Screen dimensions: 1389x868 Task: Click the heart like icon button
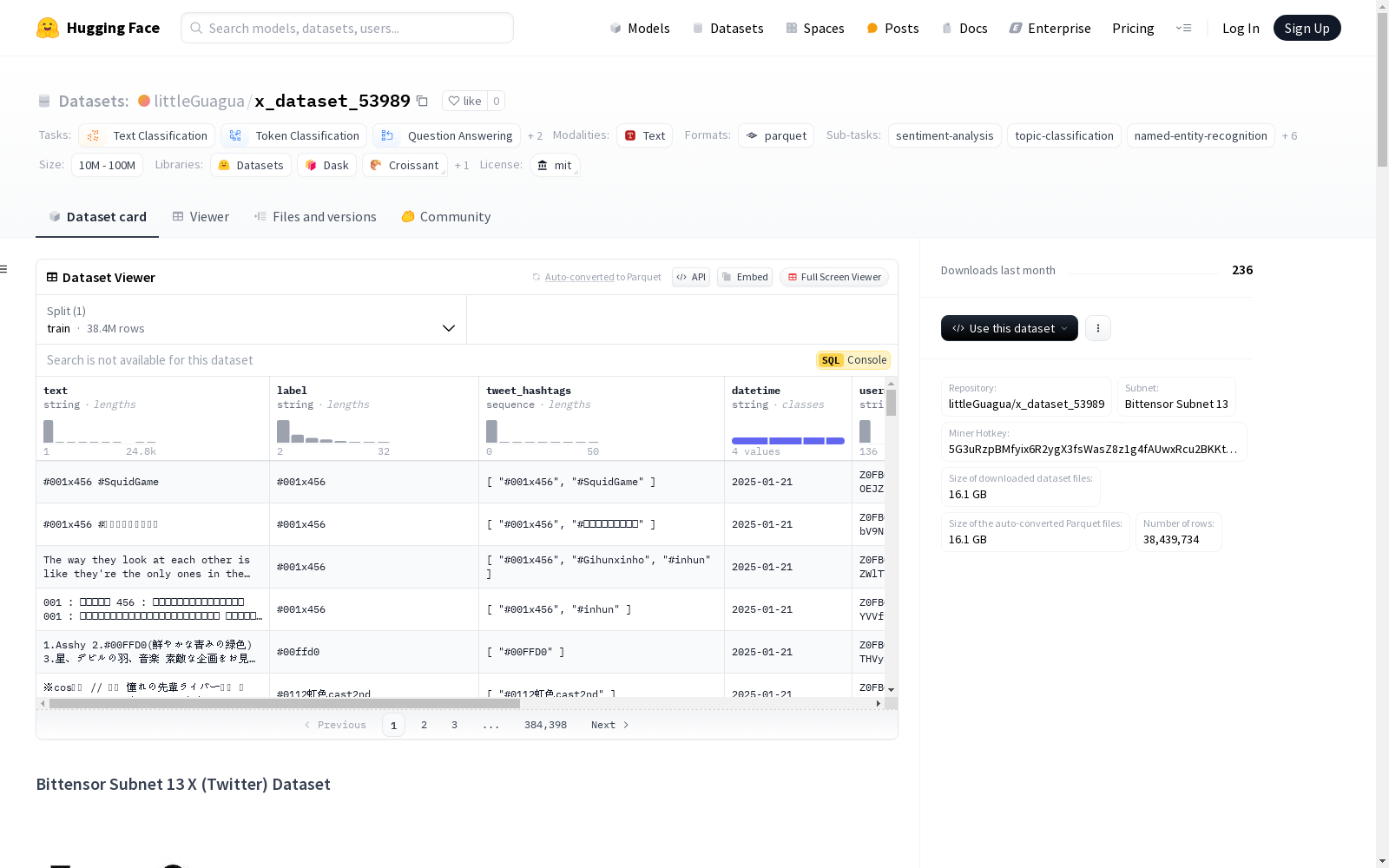(x=464, y=101)
